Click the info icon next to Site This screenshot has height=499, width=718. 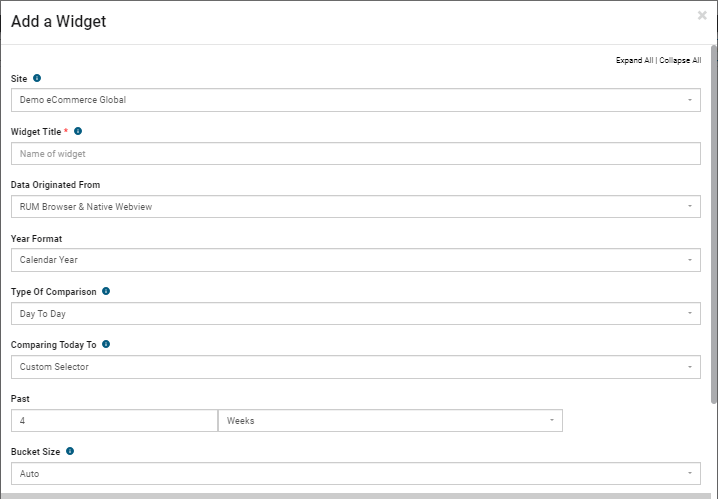click(x=37, y=78)
